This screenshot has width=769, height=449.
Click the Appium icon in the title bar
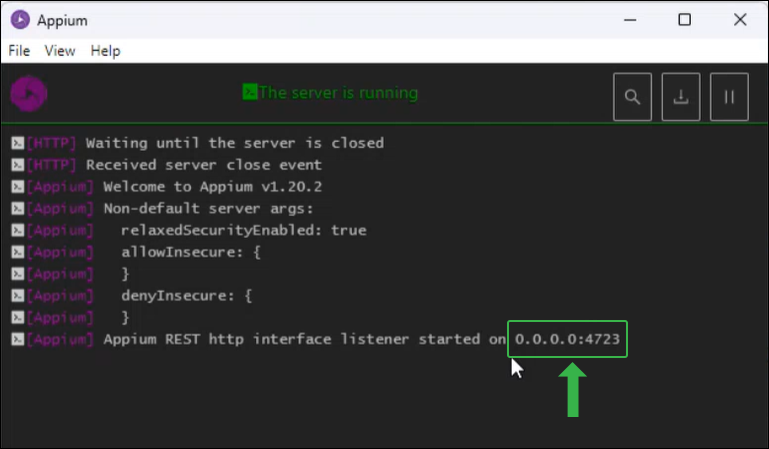click(x=20, y=20)
